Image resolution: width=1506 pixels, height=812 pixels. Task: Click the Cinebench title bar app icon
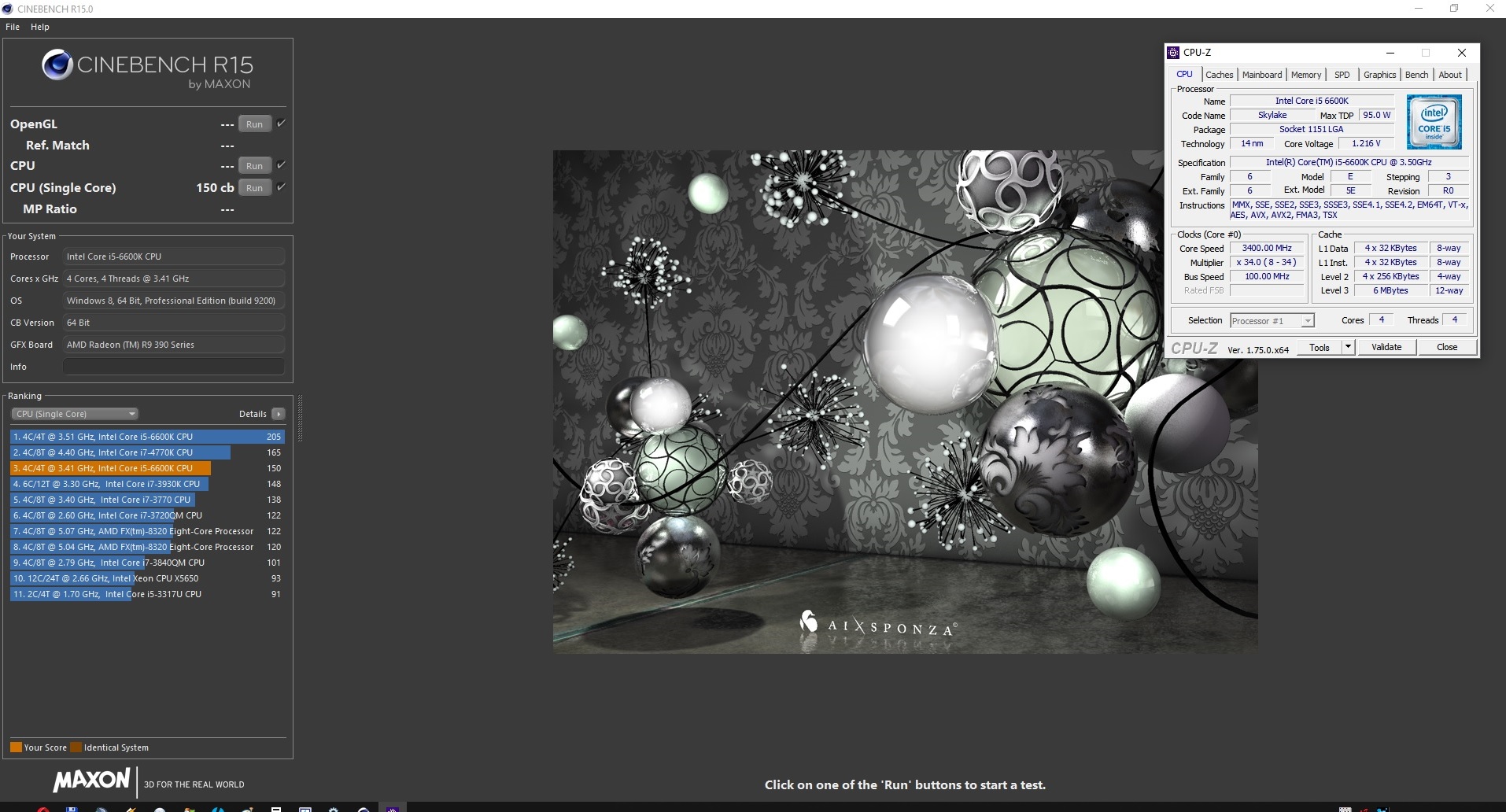8,9
